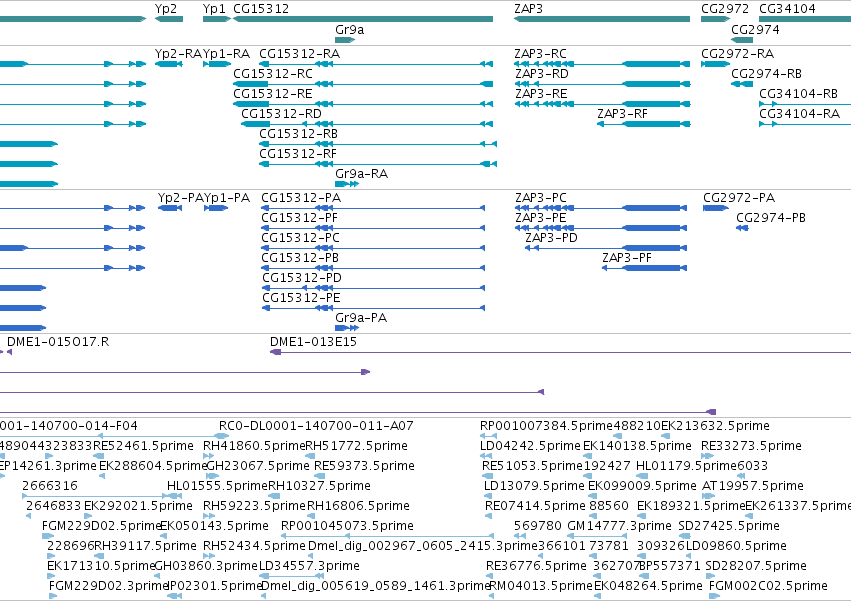Click transcript ZAP3-RE
The image size is (851, 601).
[541, 94]
